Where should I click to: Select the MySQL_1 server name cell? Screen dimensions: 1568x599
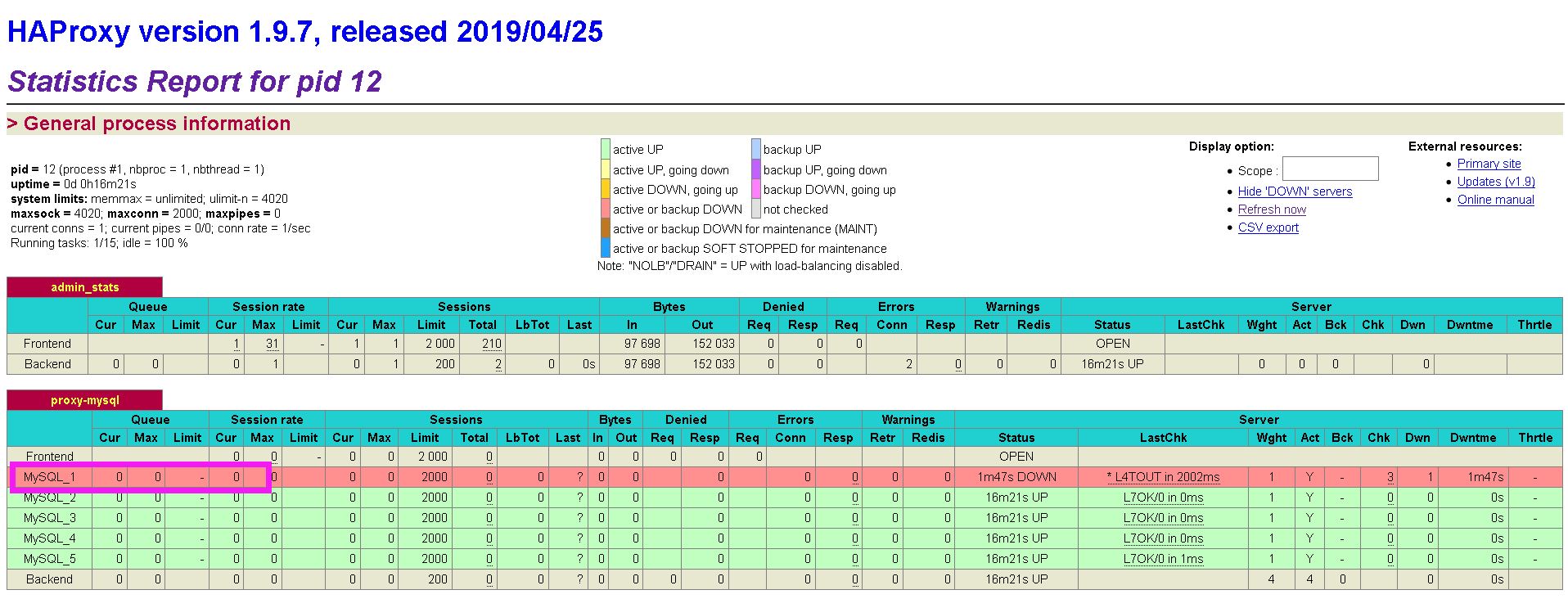coord(49,477)
